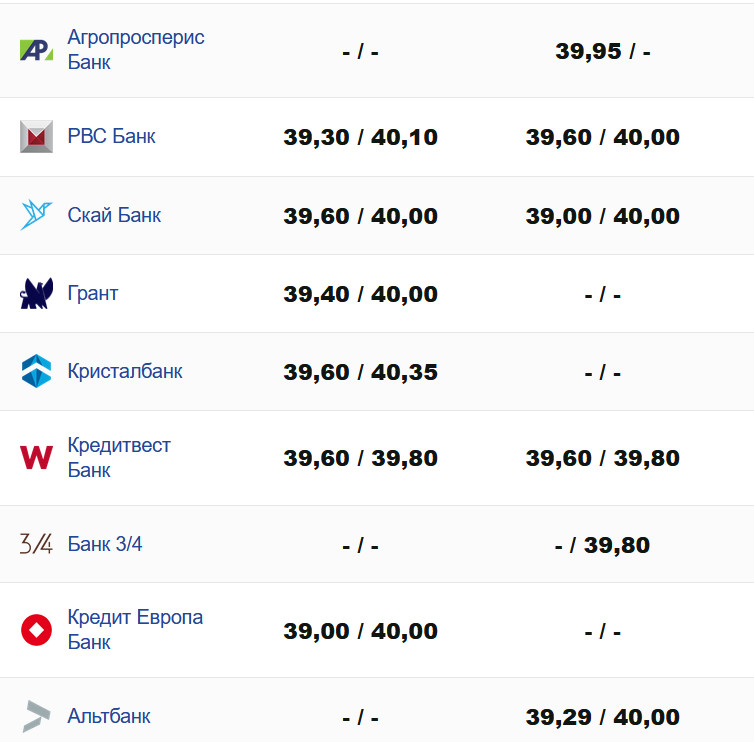
Task: Go to the Кристалбанк page link
Action: click(x=125, y=371)
